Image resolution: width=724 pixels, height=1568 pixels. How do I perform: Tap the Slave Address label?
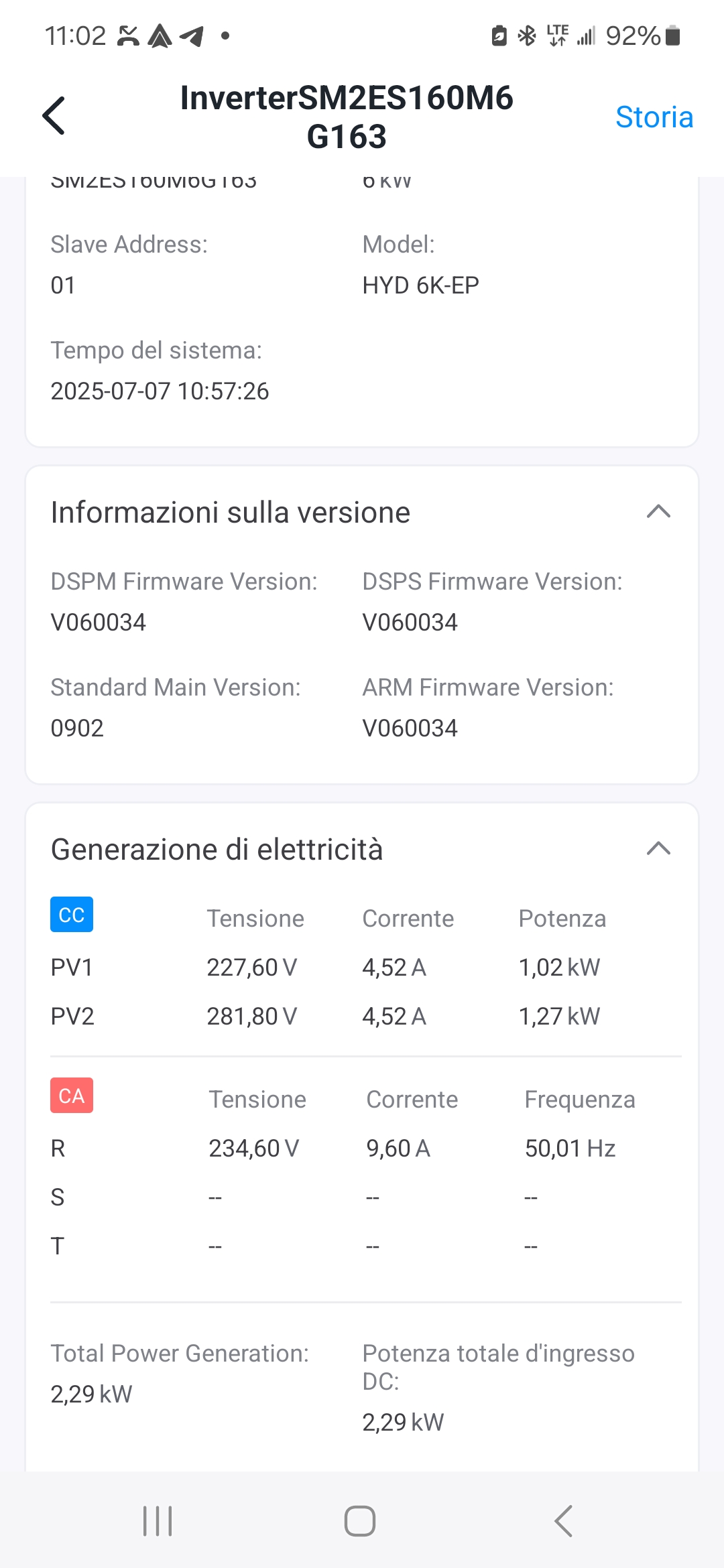[x=129, y=245]
